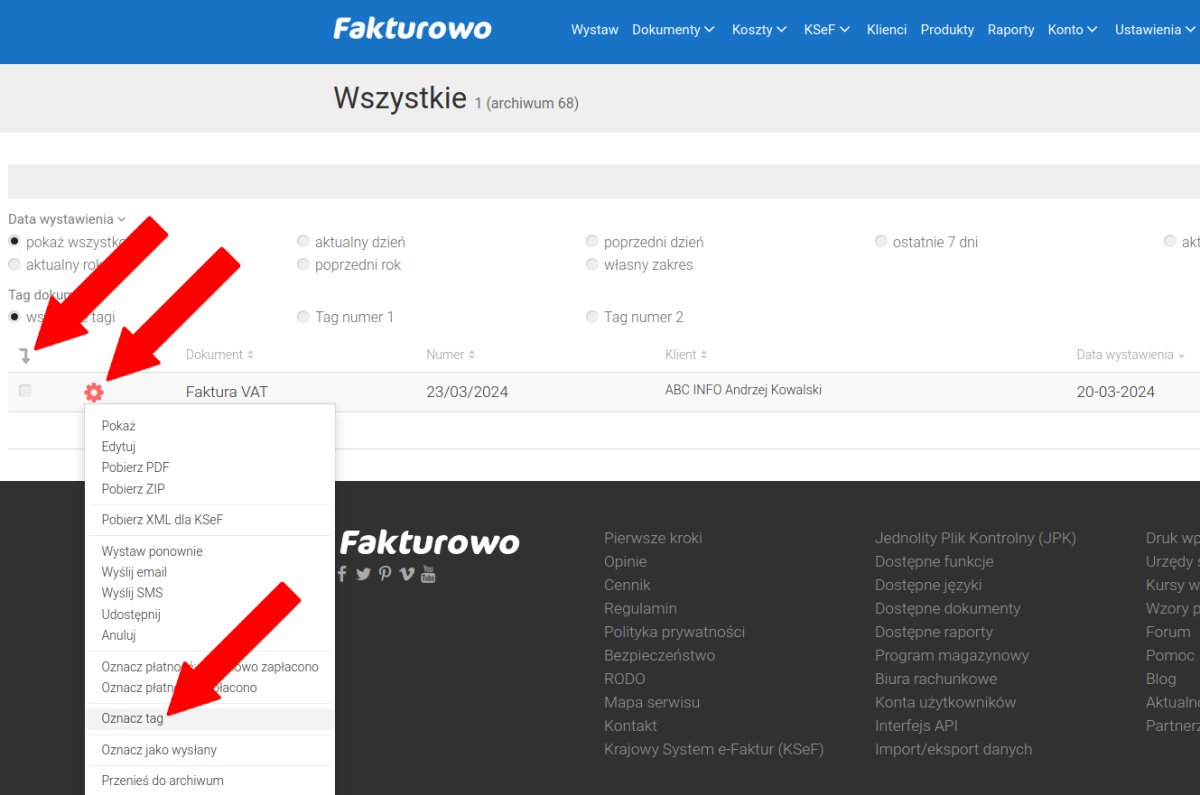Open the 'Program magazynowy' footer link
Viewport: 1200px width, 795px height.
[x=952, y=655]
